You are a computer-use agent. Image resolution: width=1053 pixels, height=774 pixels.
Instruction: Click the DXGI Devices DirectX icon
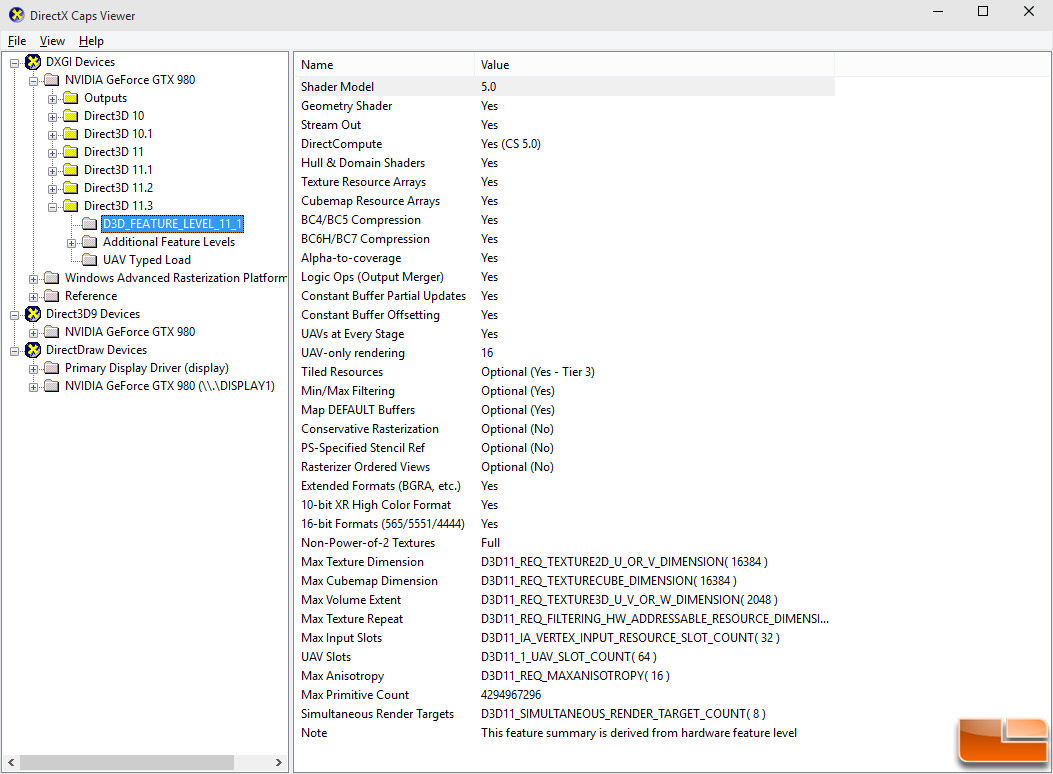point(33,62)
